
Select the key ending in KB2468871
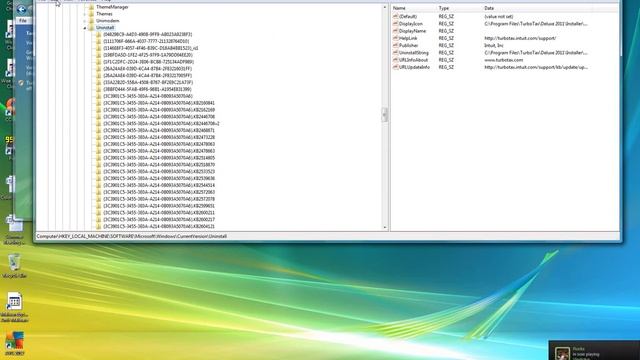[x=159, y=130]
